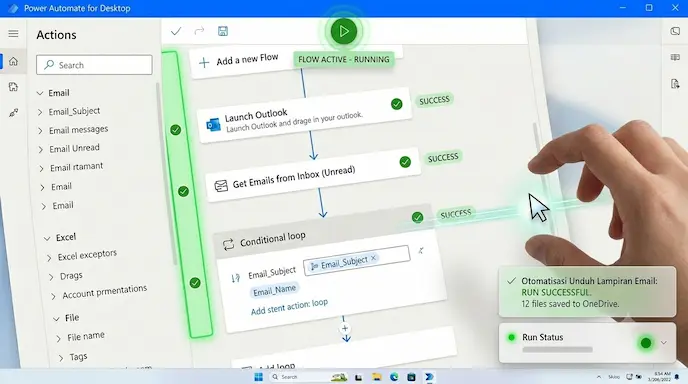Click the Add stent action: loop link

click(x=289, y=307)
